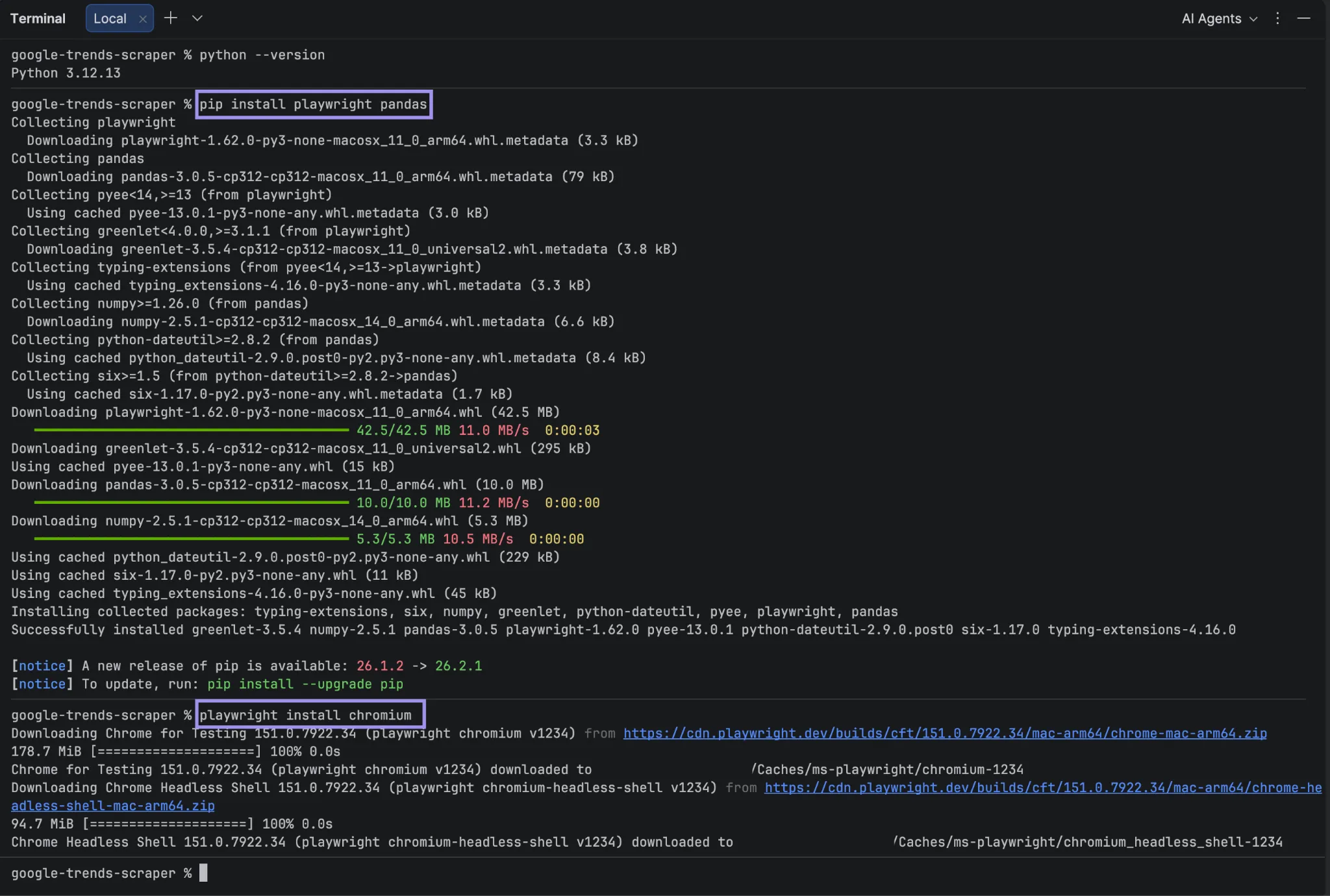1330x896 pixels.
Task: Click the 'chromium_headless_shell-1234' path text
Action: click(x=1173, y=842)
